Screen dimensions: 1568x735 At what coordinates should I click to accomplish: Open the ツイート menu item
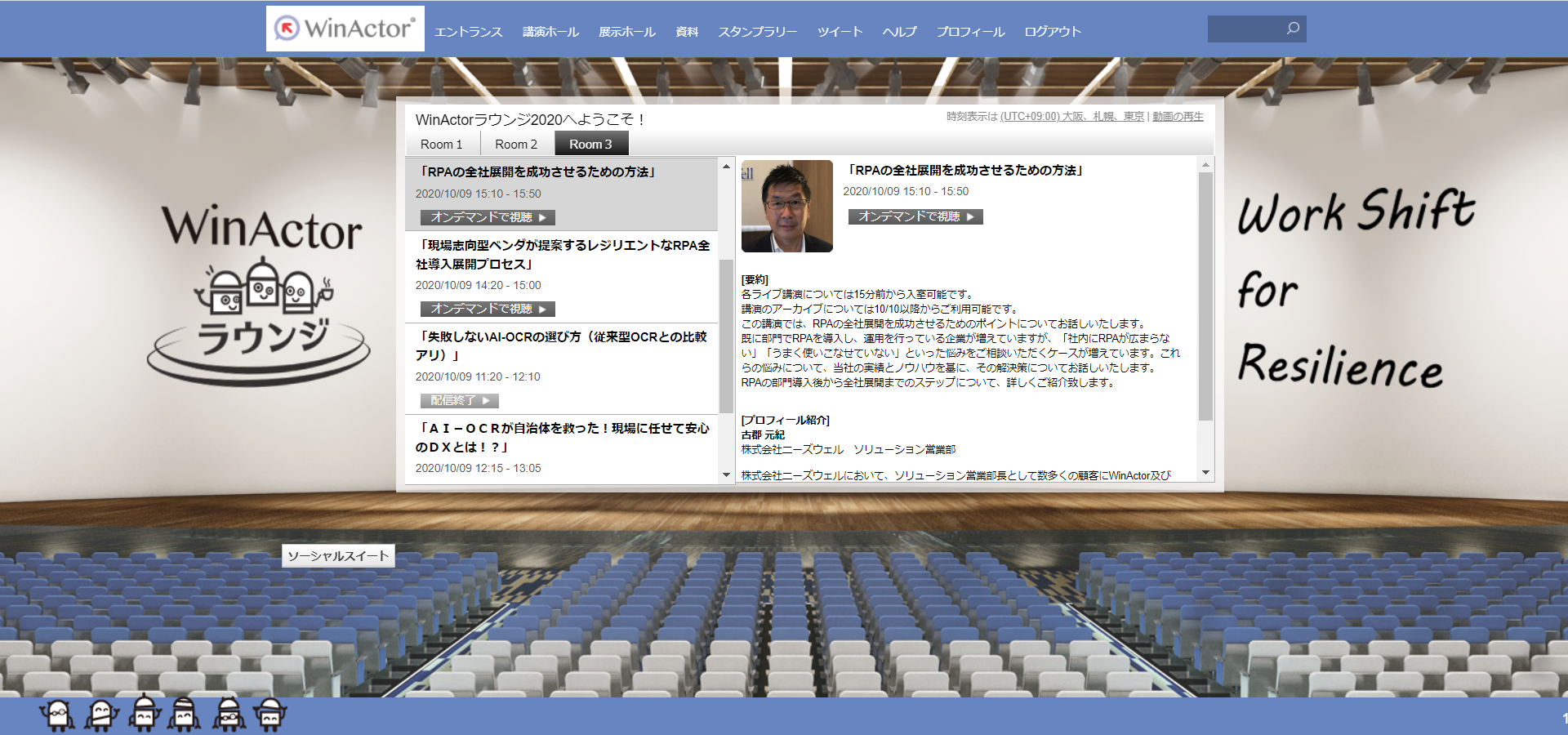point(840,32)
